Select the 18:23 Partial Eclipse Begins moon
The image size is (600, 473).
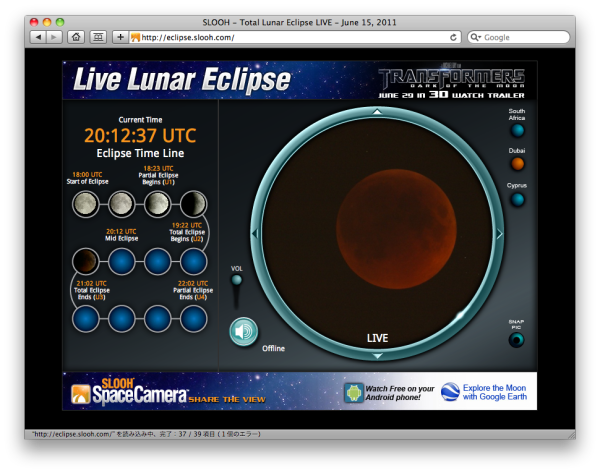point(157,204)
